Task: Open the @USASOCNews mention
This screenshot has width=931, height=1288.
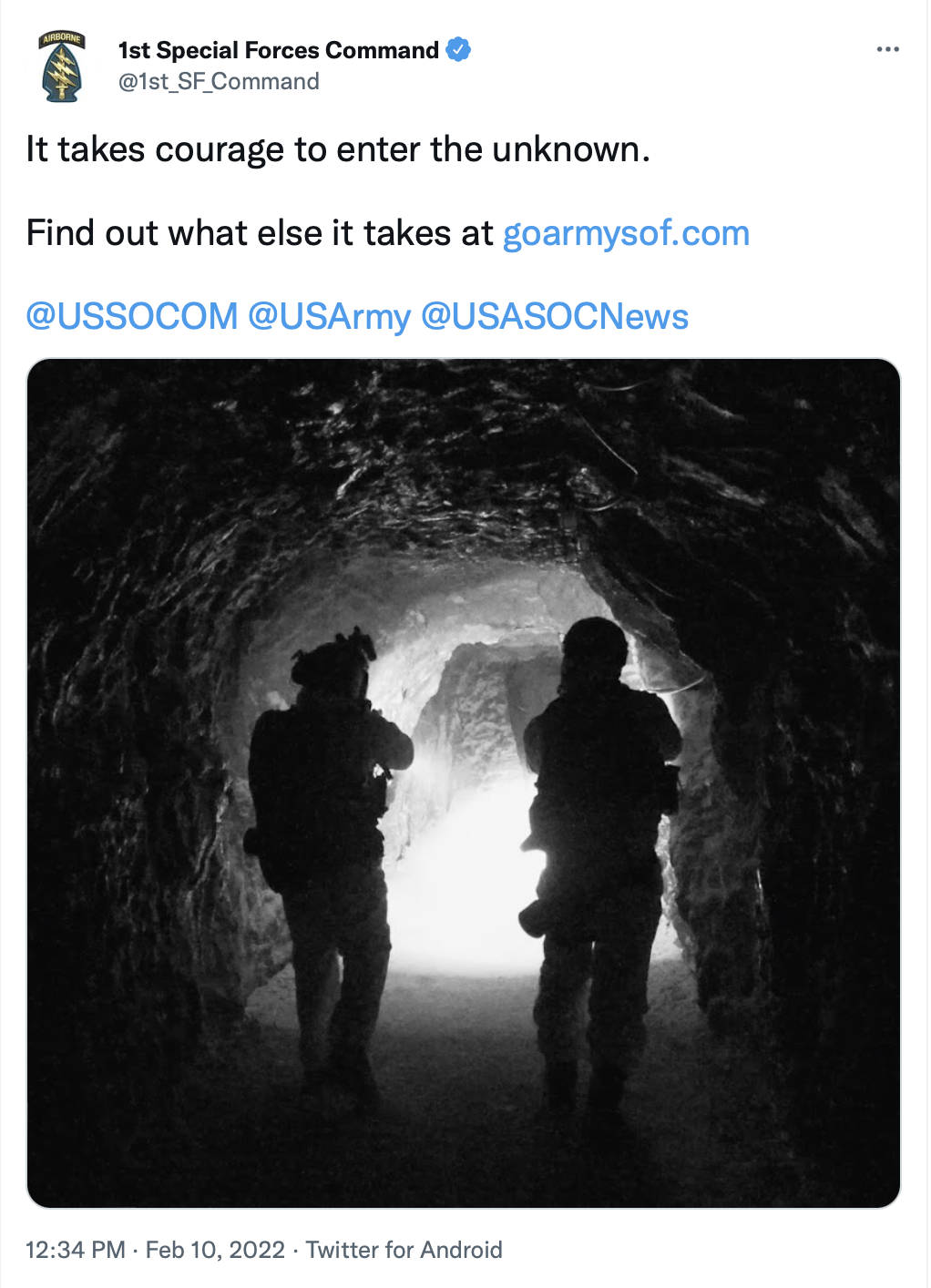Action: 555,316
